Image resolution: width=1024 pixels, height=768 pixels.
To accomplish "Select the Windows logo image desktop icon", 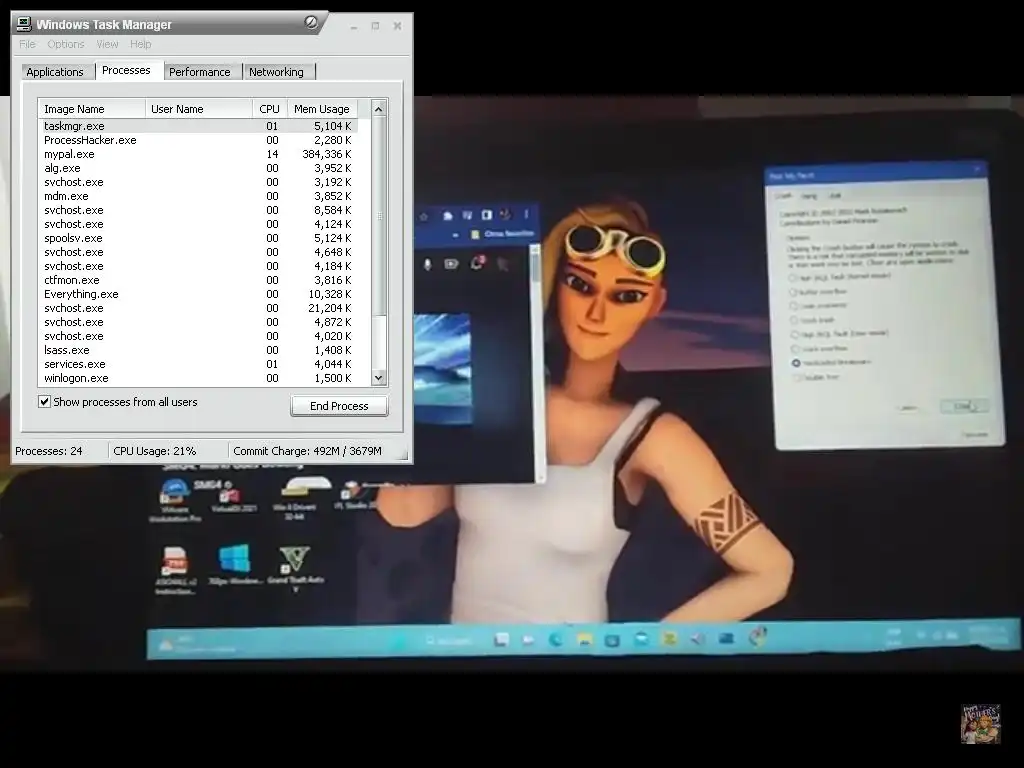I will coord(234,564).
